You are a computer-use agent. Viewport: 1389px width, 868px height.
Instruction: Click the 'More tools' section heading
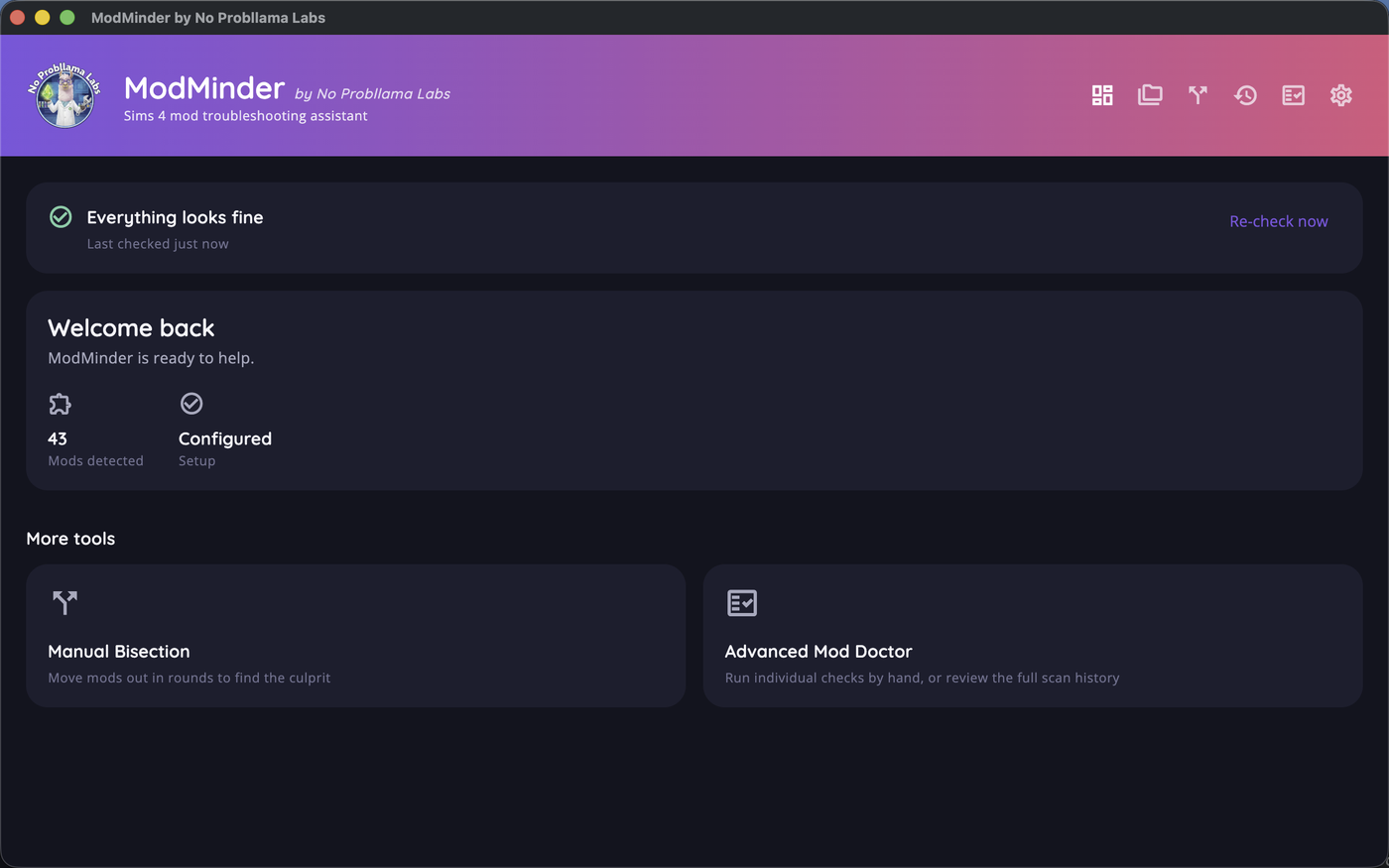pos(70,539)
